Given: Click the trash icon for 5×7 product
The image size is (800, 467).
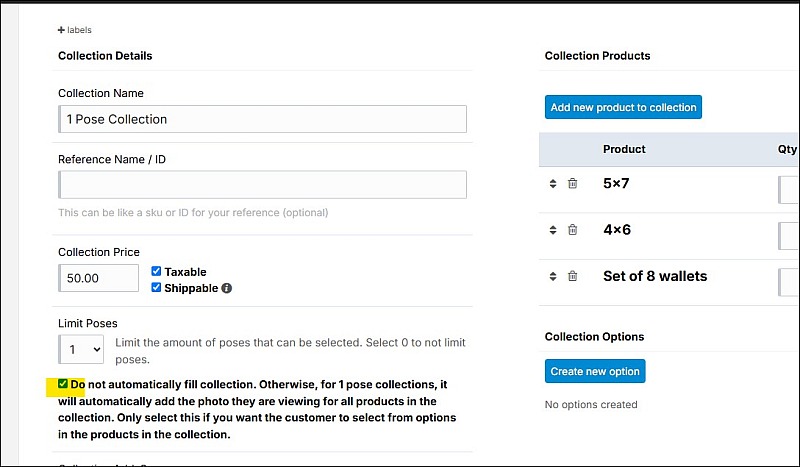Looking at the screenshot, I should [x=572, y=184].
